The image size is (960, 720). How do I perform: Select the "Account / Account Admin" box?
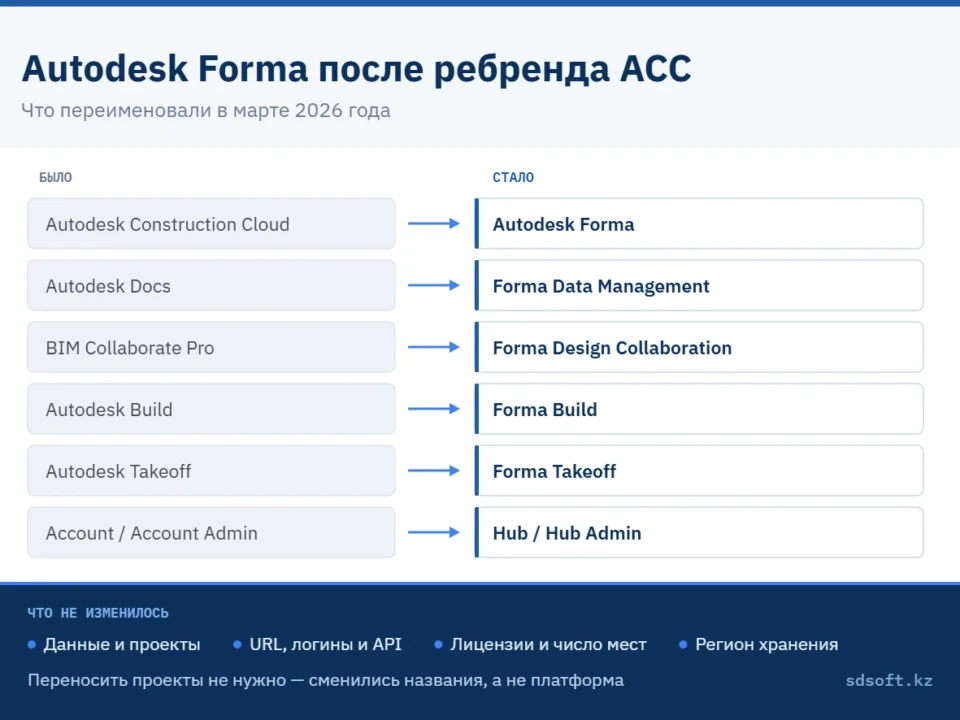(211, 533)
